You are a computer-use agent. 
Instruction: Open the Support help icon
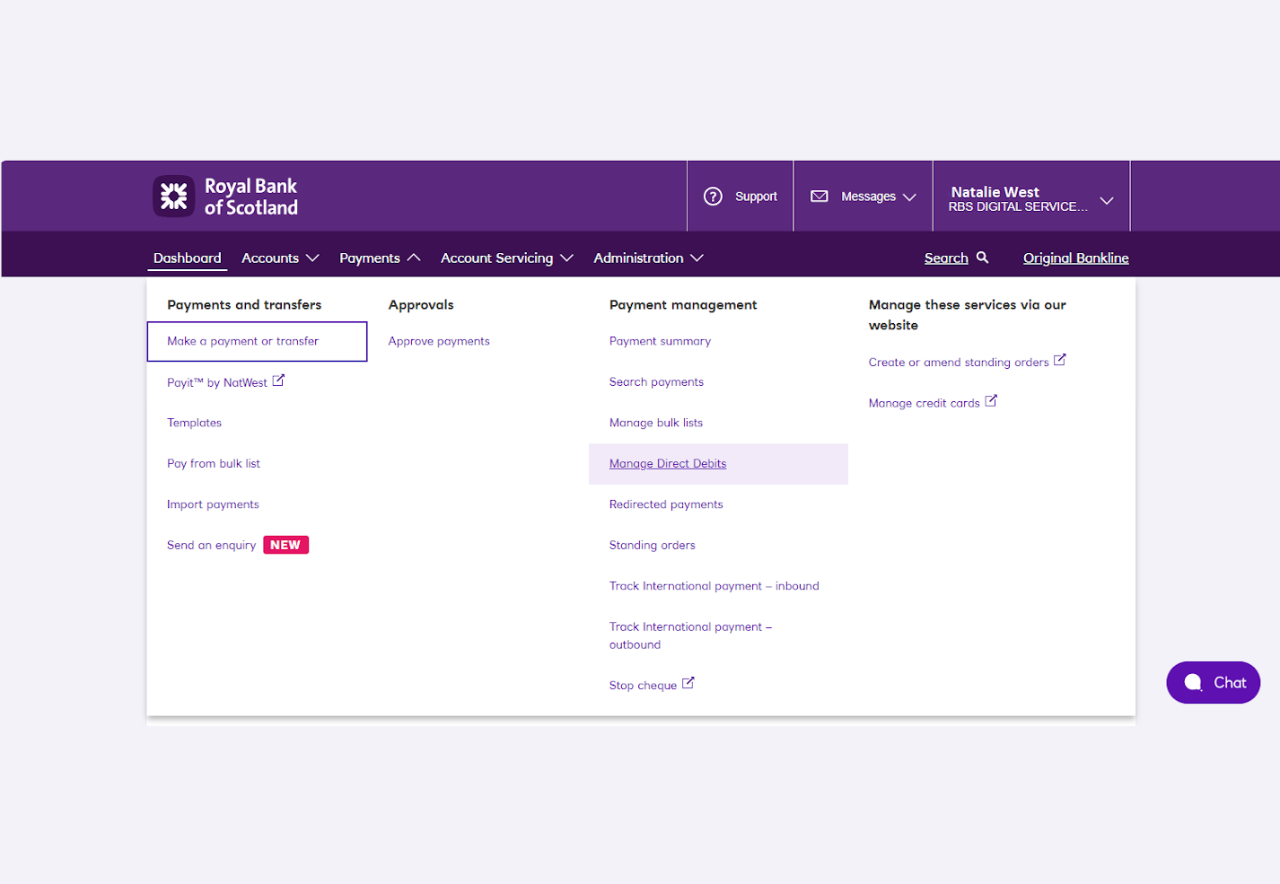pyautogui.click(x=713, y=196)
